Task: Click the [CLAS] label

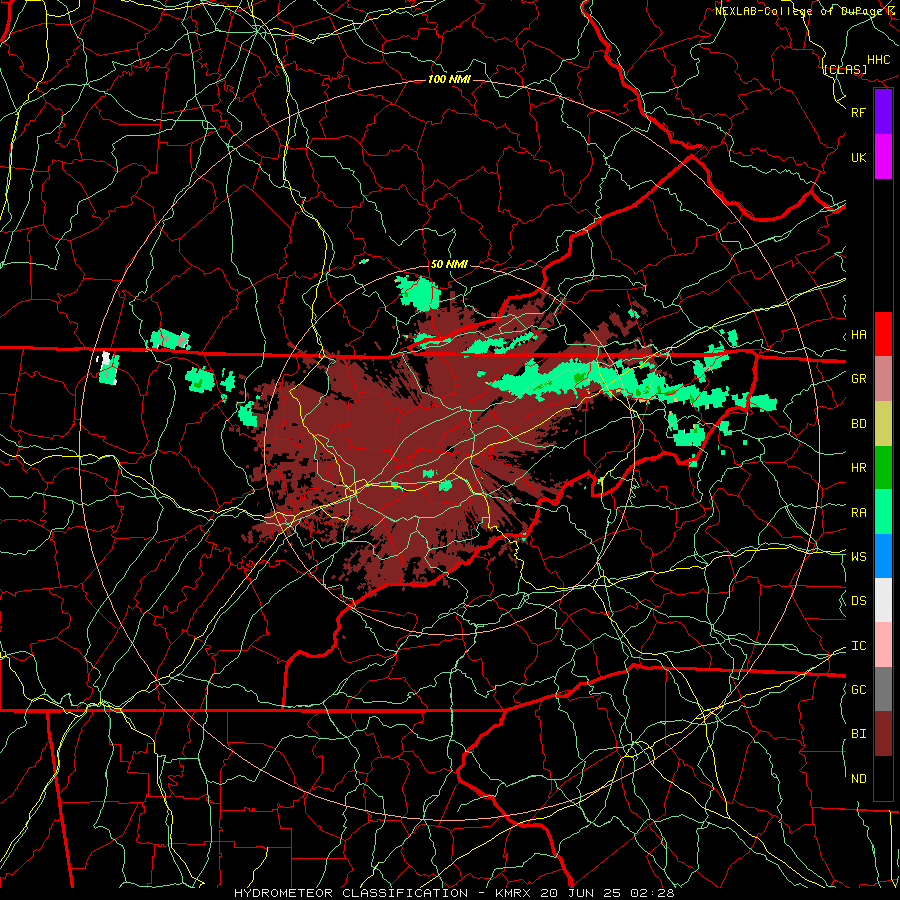Action: click(845, 69)
